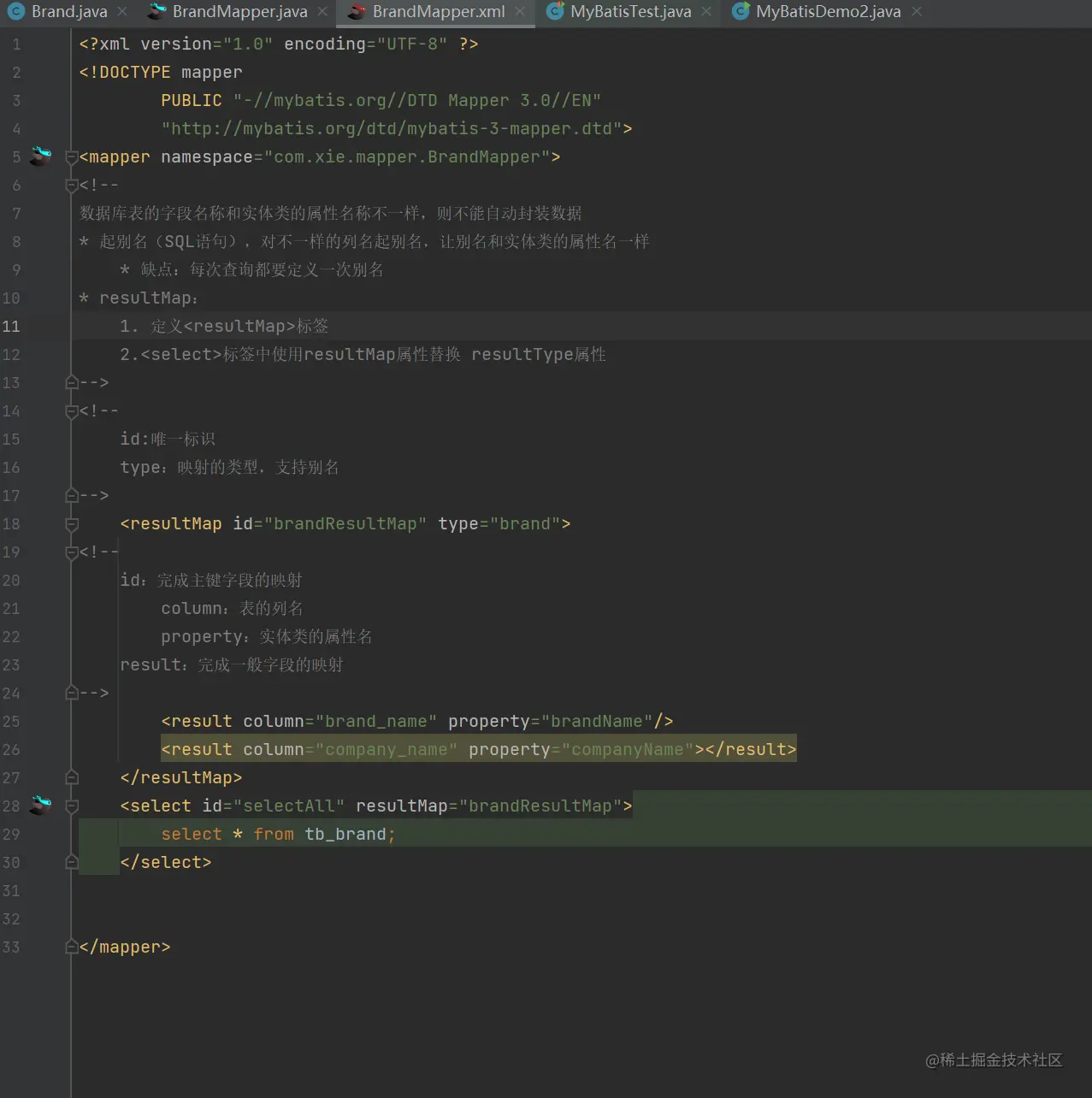The height and width of the screenshot is (1098, 1092).
Task: Open the MyBatisDemo2.java tab
Action: tap(828, 12)
